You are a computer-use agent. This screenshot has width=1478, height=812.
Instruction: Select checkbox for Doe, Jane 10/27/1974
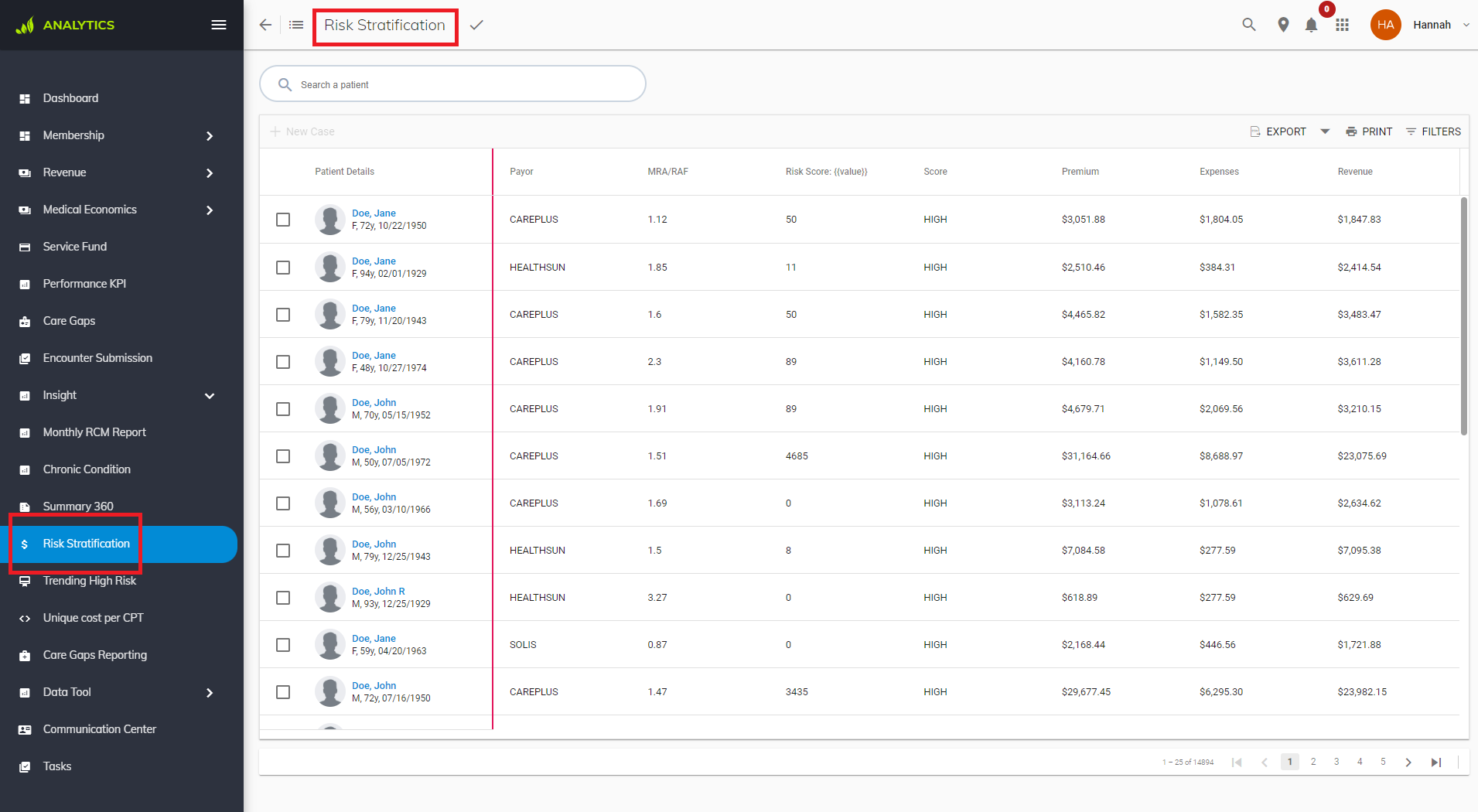tap(283, 362)
